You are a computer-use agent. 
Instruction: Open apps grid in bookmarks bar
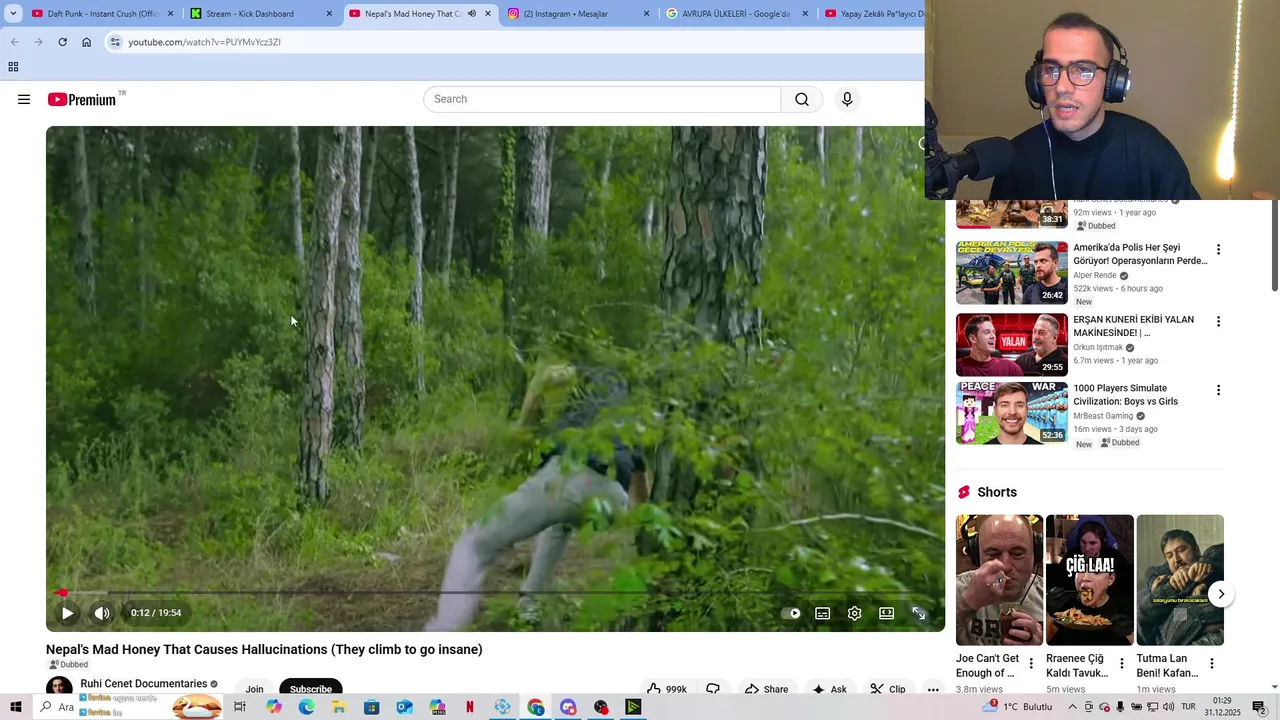point(13,67)
